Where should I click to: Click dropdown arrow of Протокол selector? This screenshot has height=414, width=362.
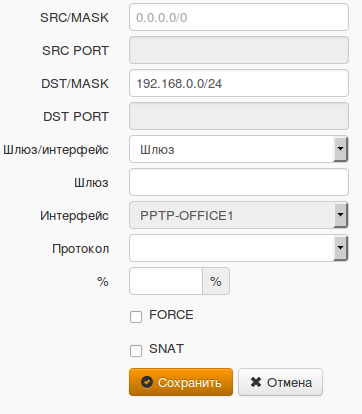click(x=340, y=248)
